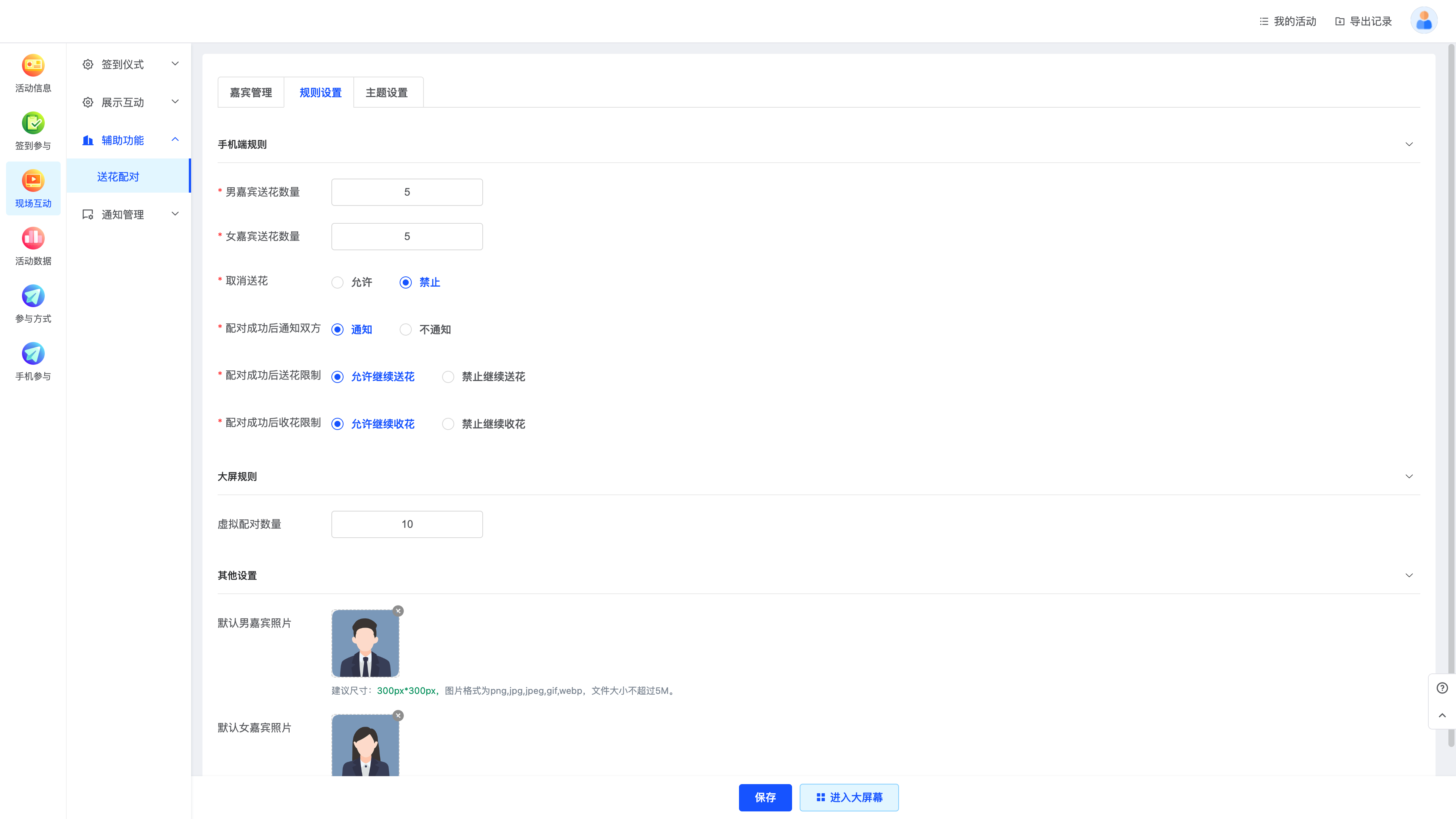This screenshot has height=819, width=1456.
Task: Remove the default male guest photo
Action: tap(399, 611)
